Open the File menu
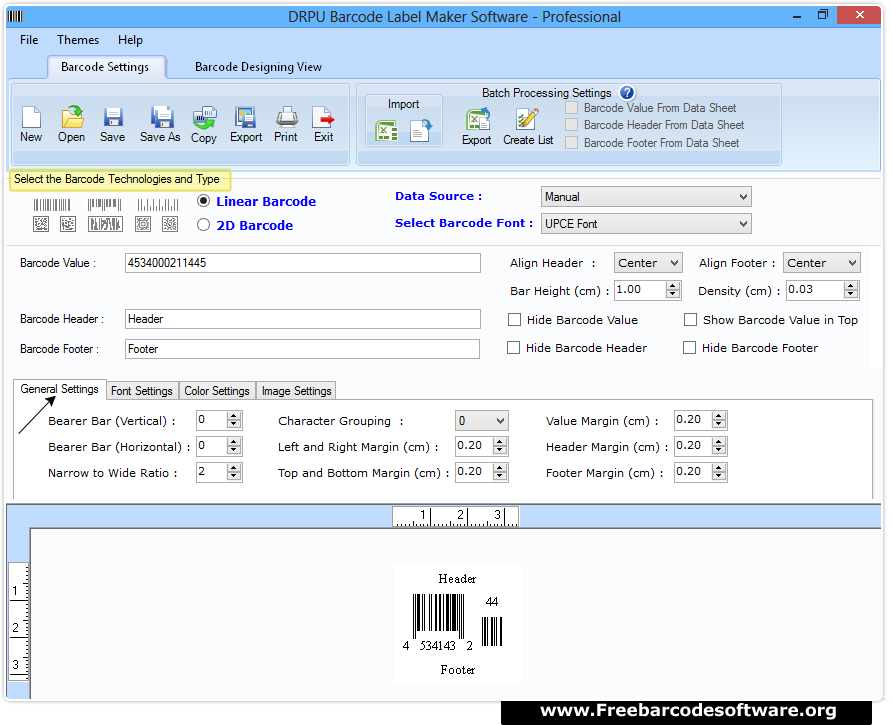The width and height of the screenshot is (892, 725). (29, 40)
